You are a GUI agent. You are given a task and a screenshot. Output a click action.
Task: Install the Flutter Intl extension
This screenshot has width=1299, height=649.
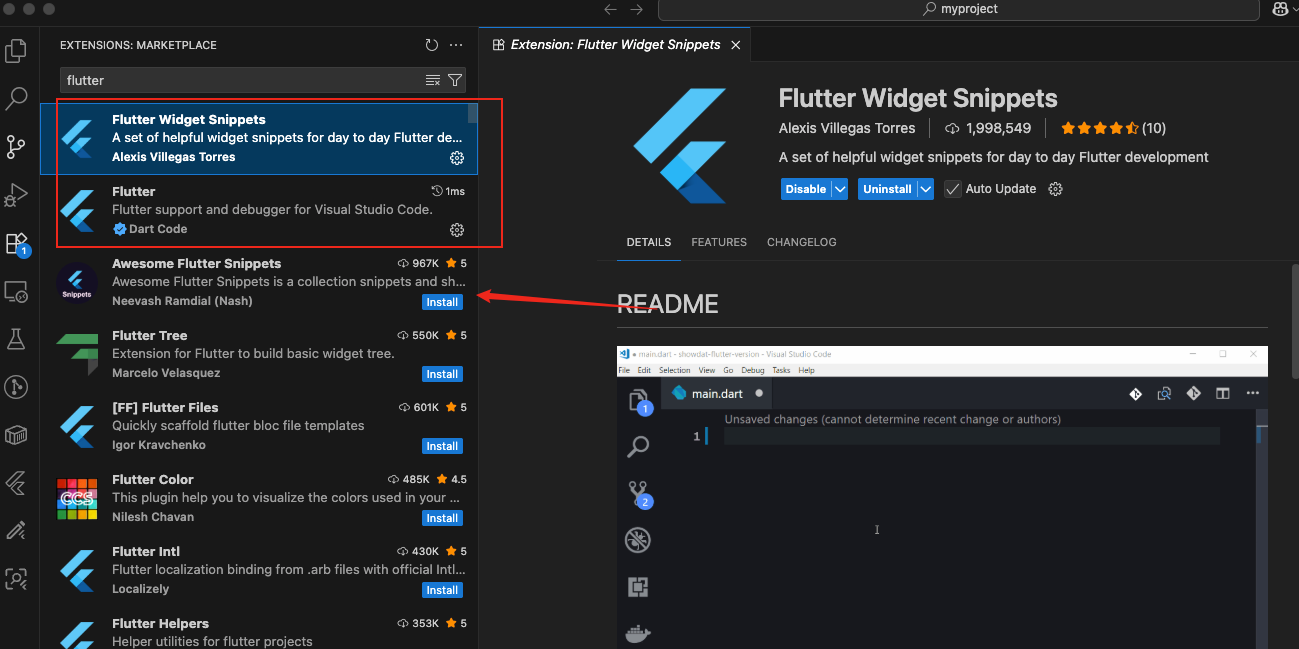(442, 590)
